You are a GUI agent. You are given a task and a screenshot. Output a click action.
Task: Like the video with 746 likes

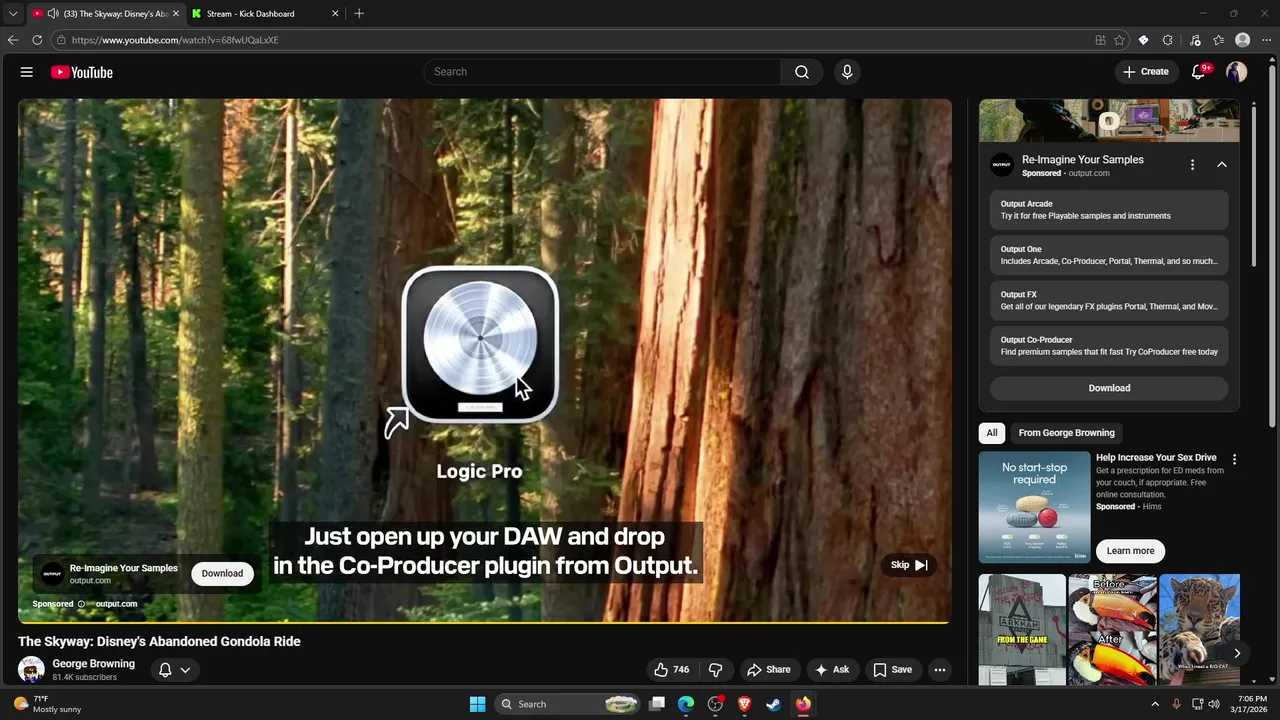pyautogui.click(x=671, y=670)
